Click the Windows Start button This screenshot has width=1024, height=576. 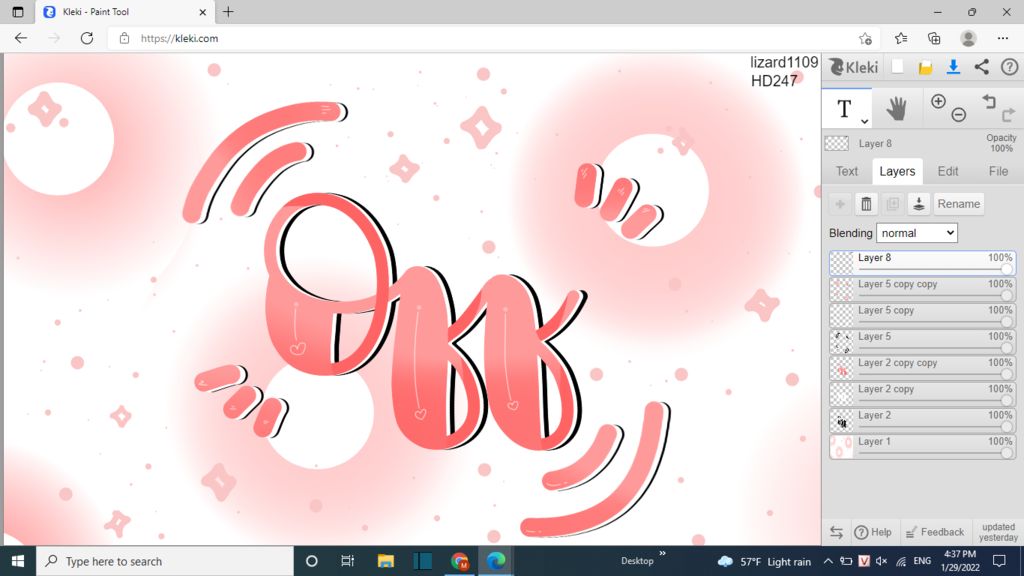[x=18, y=561]
